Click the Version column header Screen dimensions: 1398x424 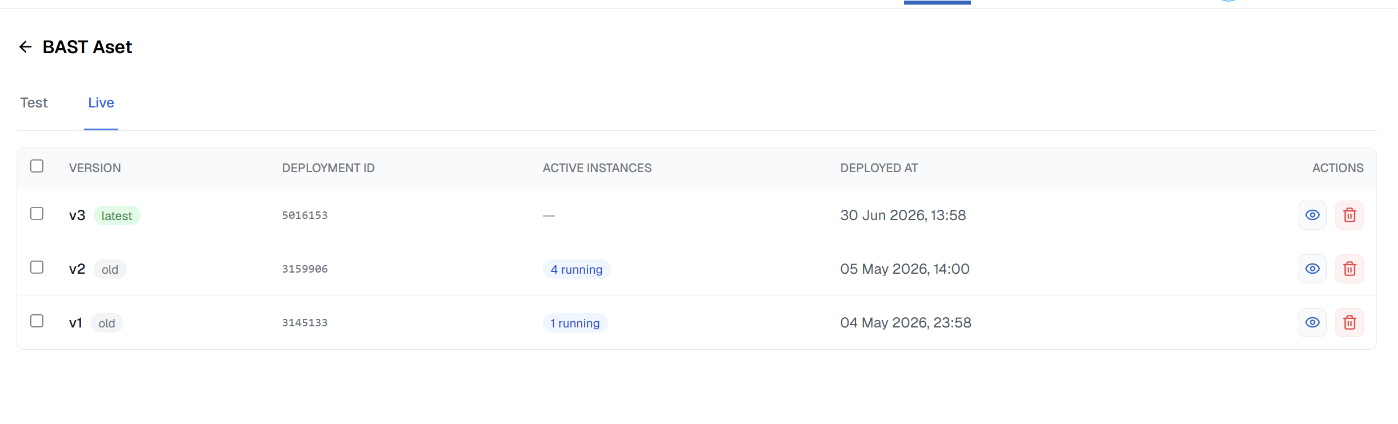tap(95, 168)
